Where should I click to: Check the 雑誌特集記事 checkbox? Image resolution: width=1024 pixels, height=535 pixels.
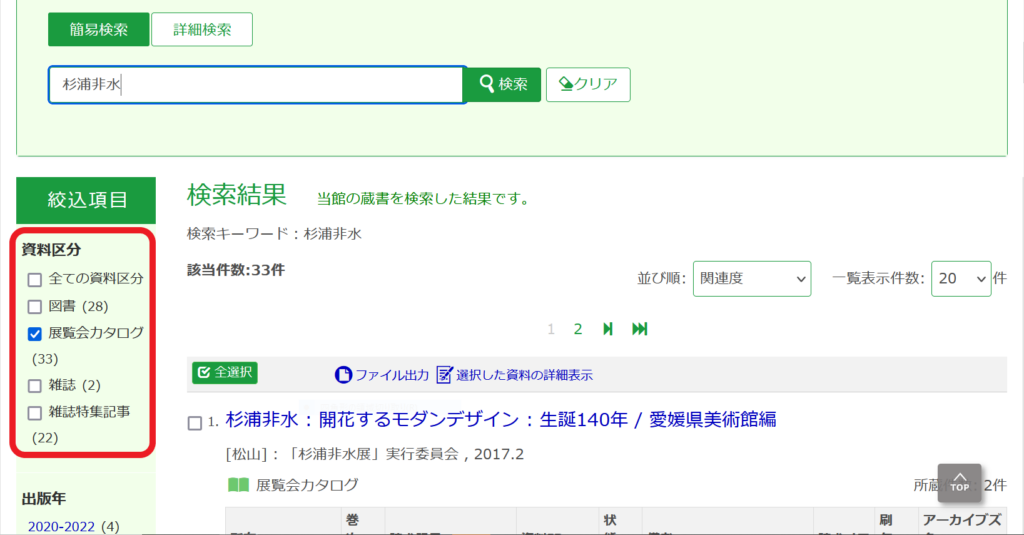[x=35, y=413]
